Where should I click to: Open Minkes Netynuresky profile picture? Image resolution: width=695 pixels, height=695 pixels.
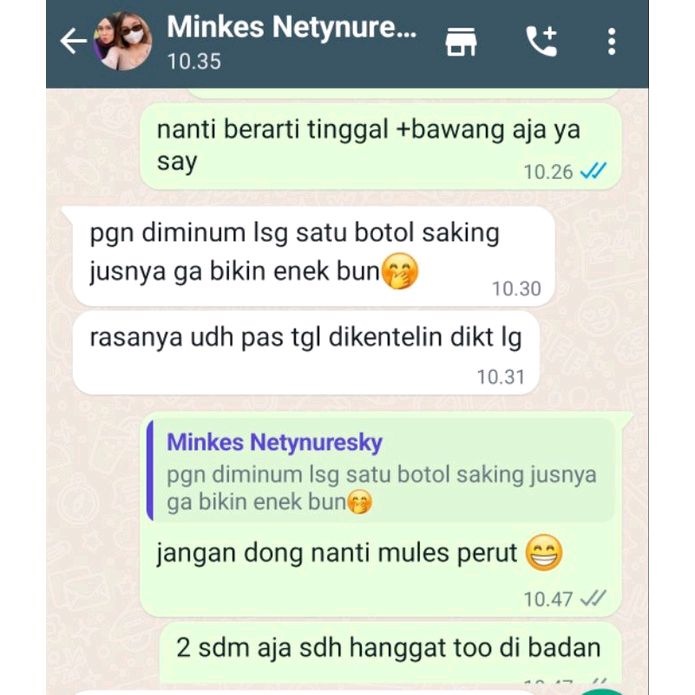[123, 41]
